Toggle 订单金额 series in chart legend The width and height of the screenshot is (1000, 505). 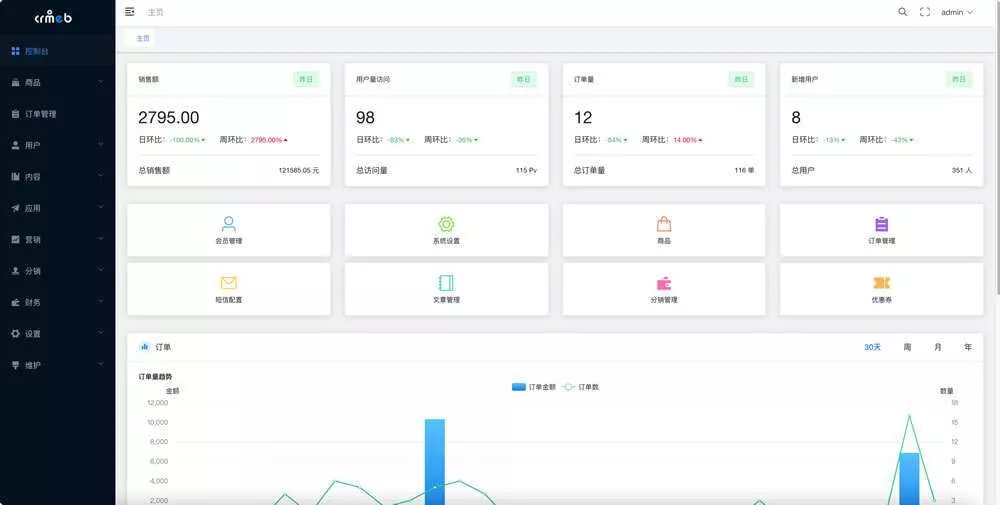tap(534, 387)
